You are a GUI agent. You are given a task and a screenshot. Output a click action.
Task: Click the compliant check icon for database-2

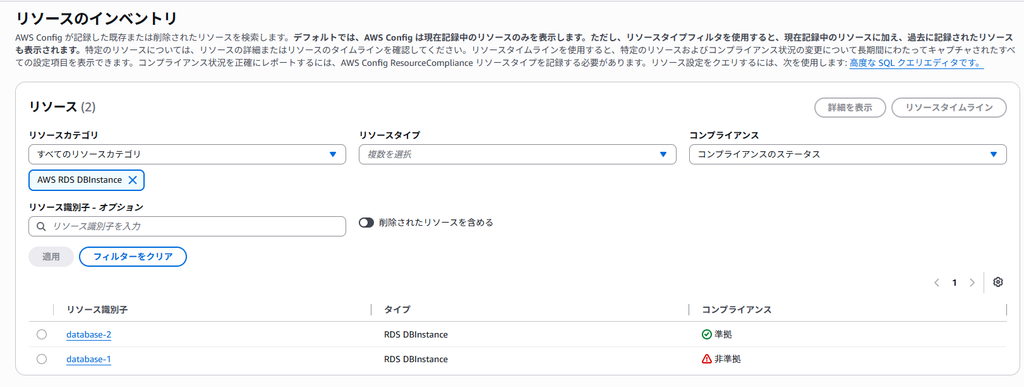point(706,334)
